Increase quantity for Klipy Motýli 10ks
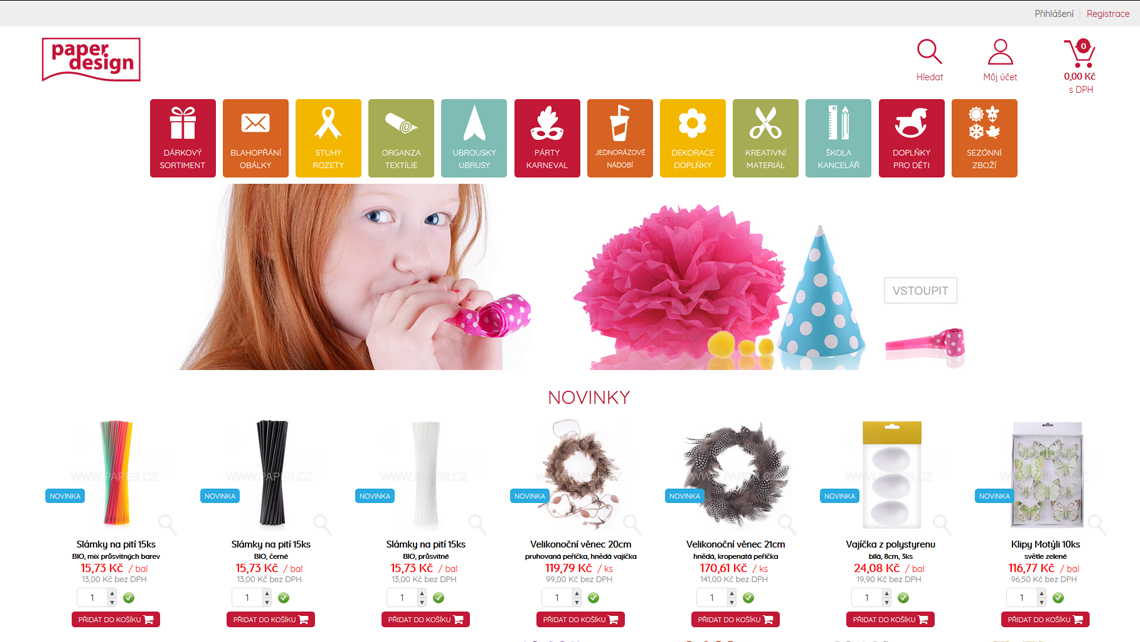This screenshot has width=1140, height=642. tap(1041, 593)
